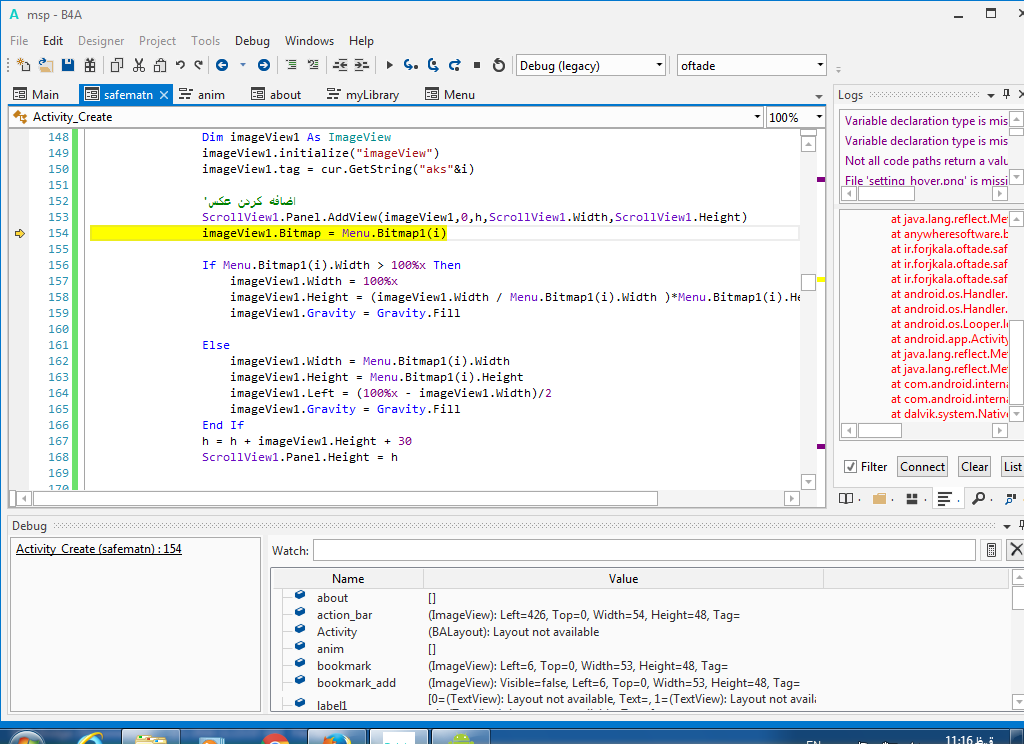Viewport: 1024px width, 744px height.
Task: Click the Cut scissors icon
Action: 138,65
